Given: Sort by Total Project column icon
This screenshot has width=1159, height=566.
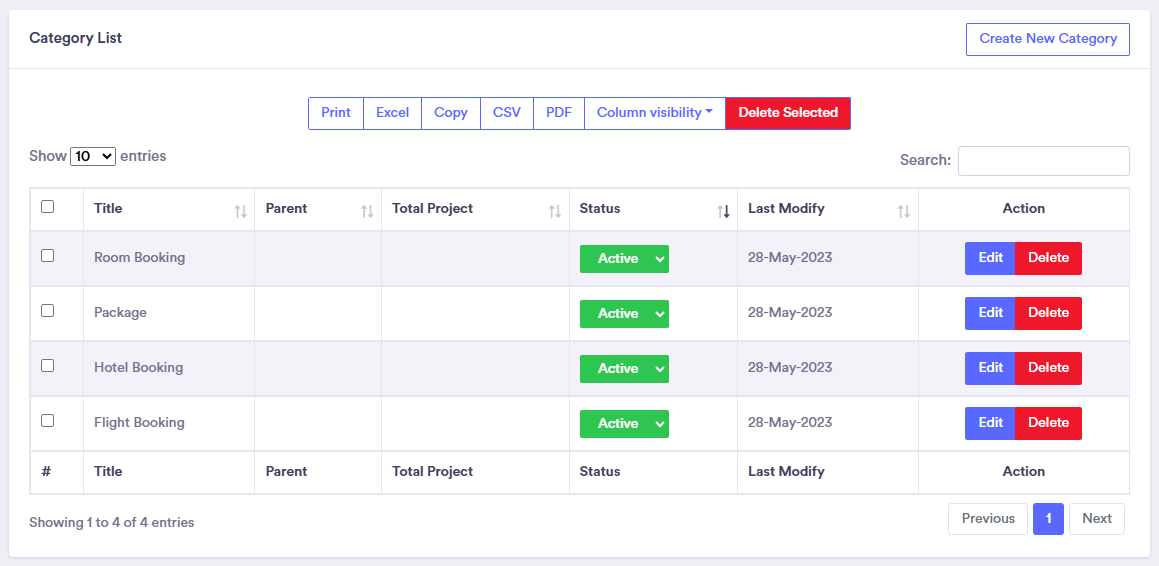Looking at the screenshot, I should pos(554,211).
